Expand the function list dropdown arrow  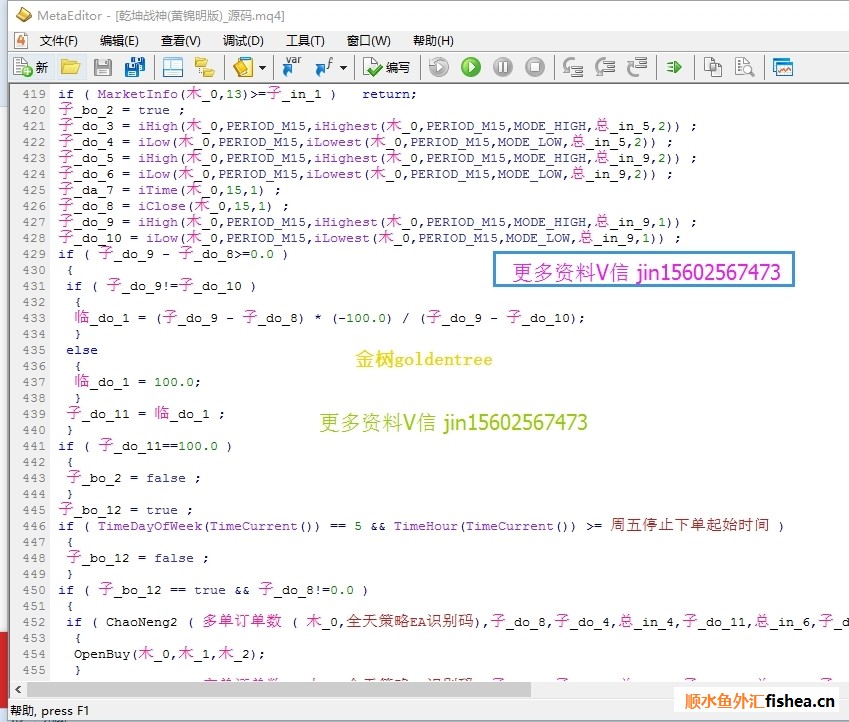tap(343, 67)
